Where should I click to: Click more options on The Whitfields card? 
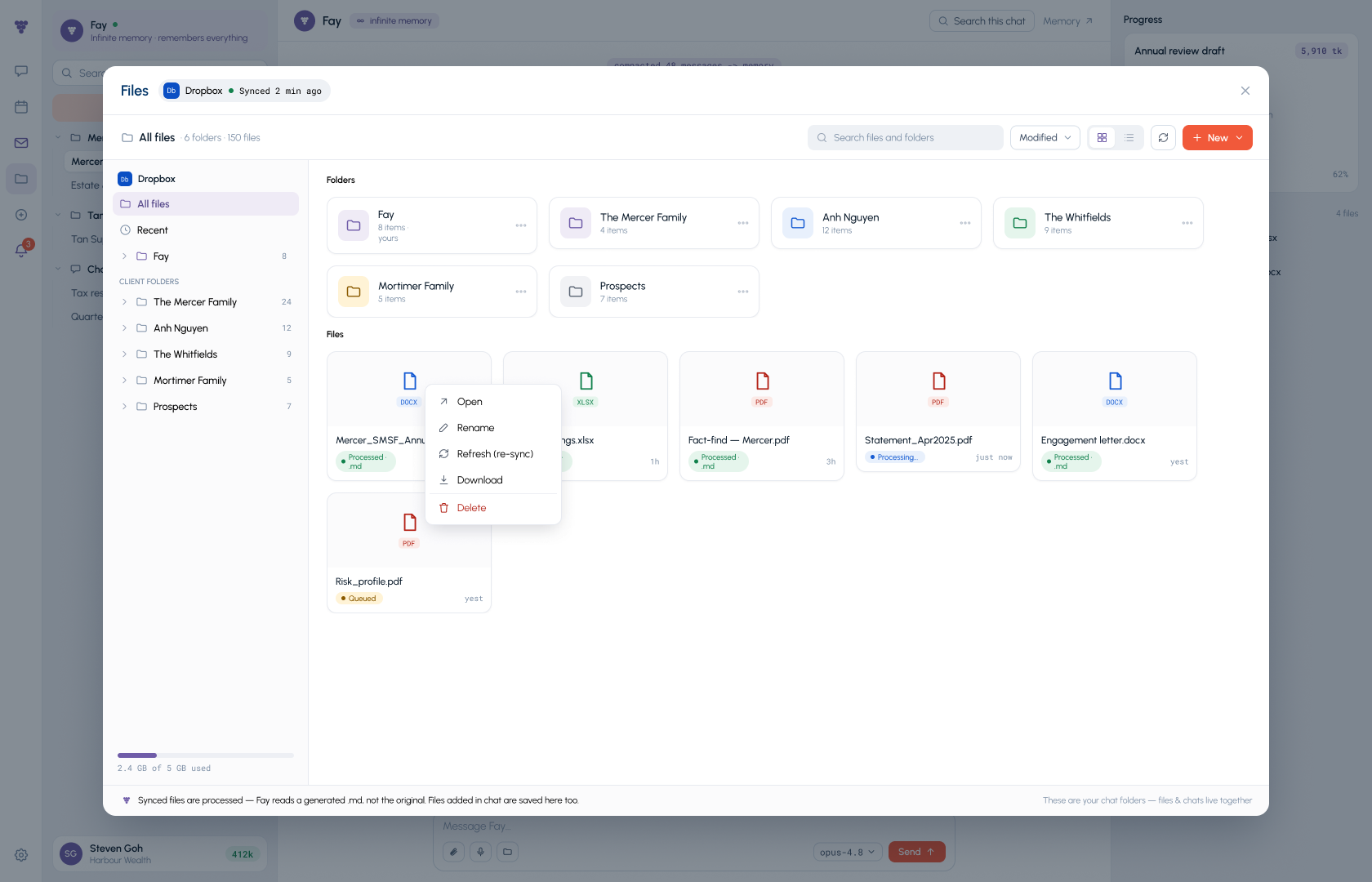coord(1187,223)
